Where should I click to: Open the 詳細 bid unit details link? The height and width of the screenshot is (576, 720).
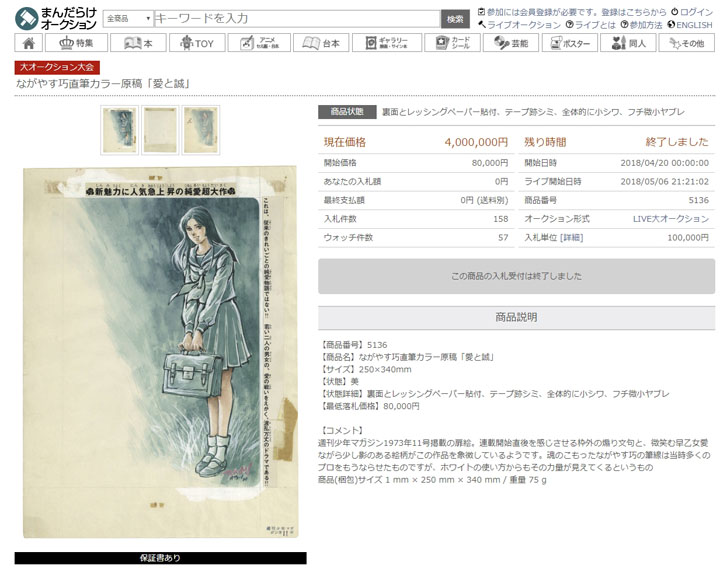[570, 237]
